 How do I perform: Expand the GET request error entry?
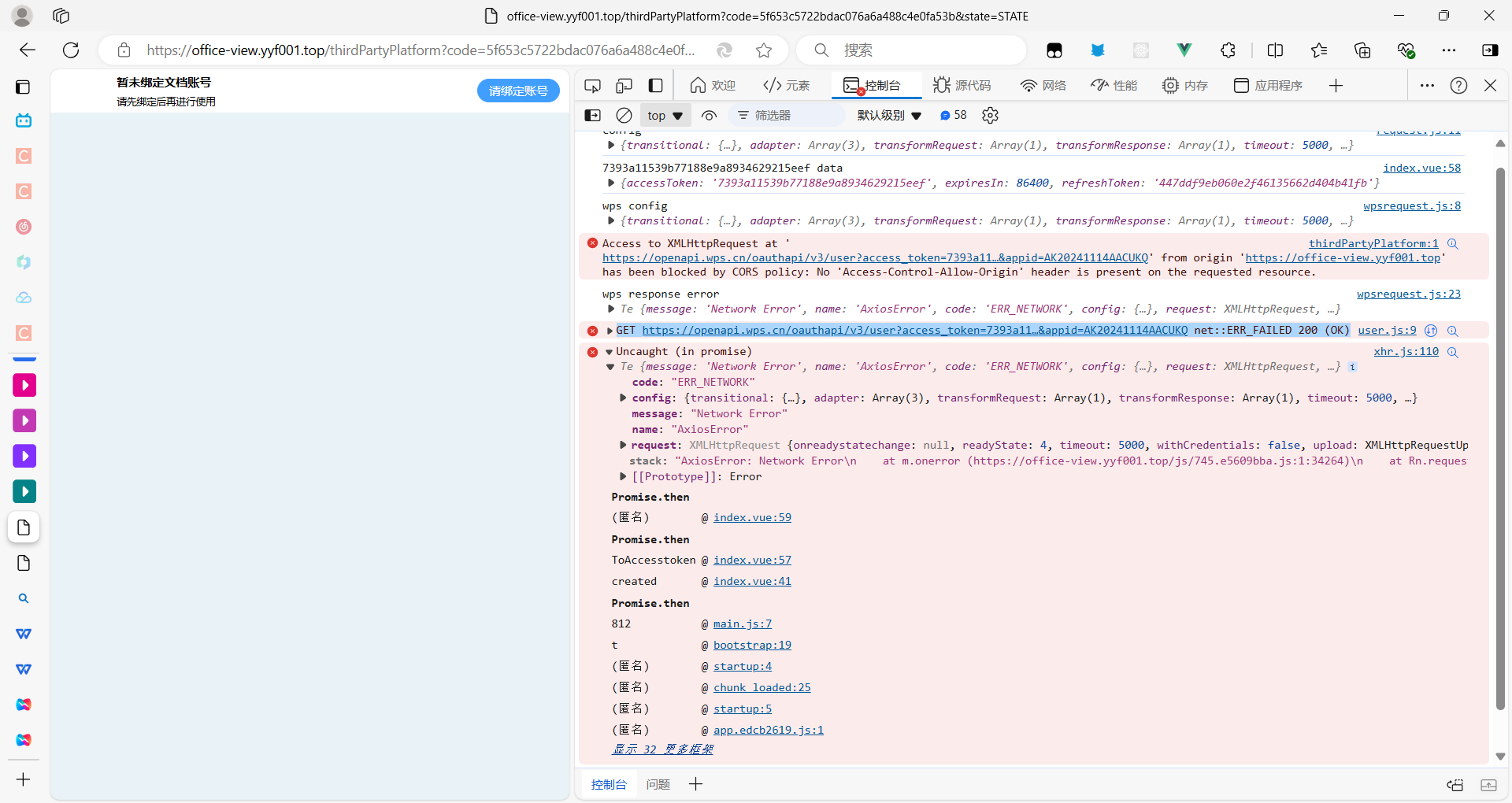610,331
